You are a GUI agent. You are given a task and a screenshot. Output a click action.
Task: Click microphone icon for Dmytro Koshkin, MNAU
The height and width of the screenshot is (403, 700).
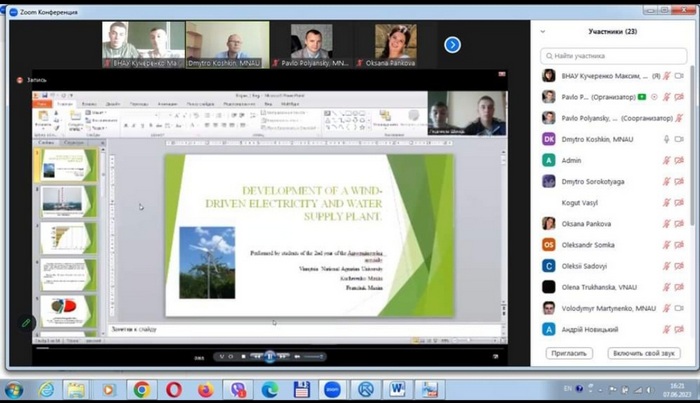(x=667, y=139)
